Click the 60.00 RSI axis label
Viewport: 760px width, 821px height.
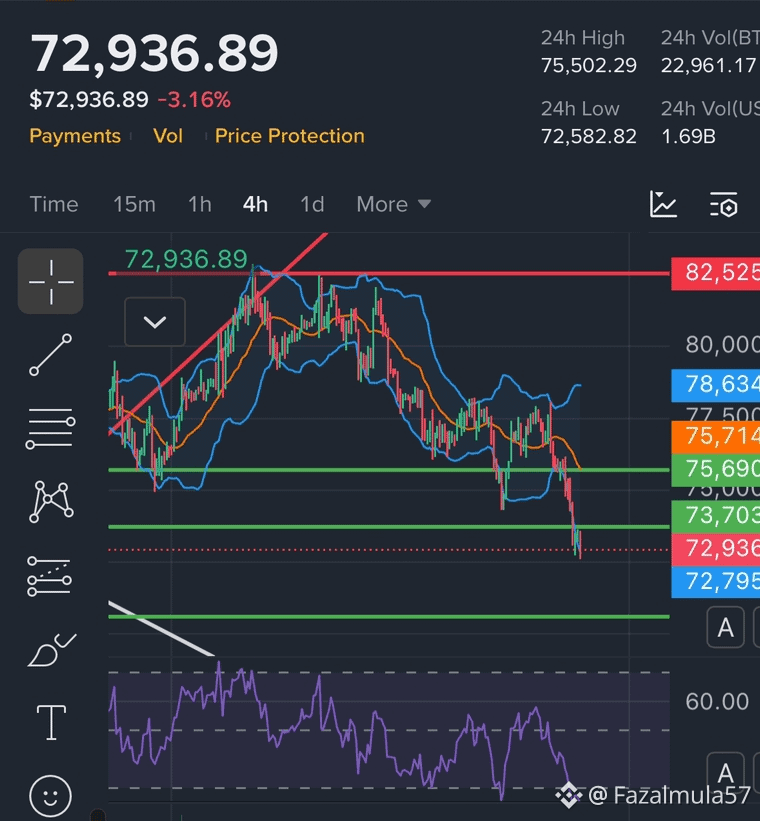tap(717, 702)
